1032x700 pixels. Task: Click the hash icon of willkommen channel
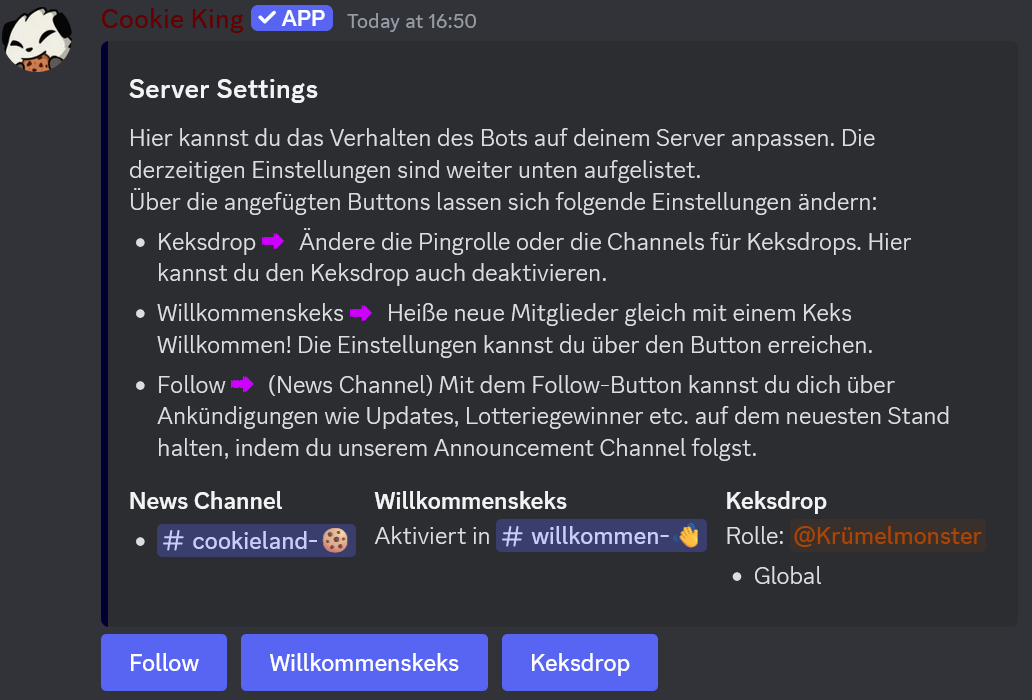[512, 536]
